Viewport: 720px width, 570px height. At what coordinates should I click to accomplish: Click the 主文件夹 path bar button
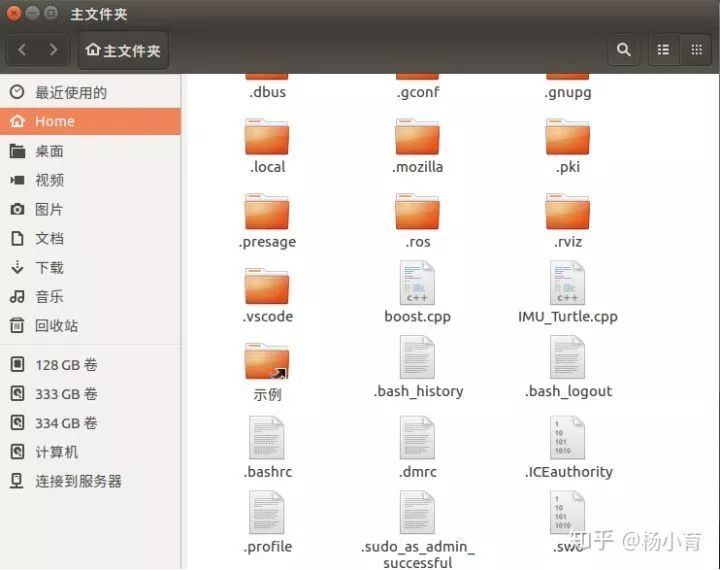click(x=123, y=50)
